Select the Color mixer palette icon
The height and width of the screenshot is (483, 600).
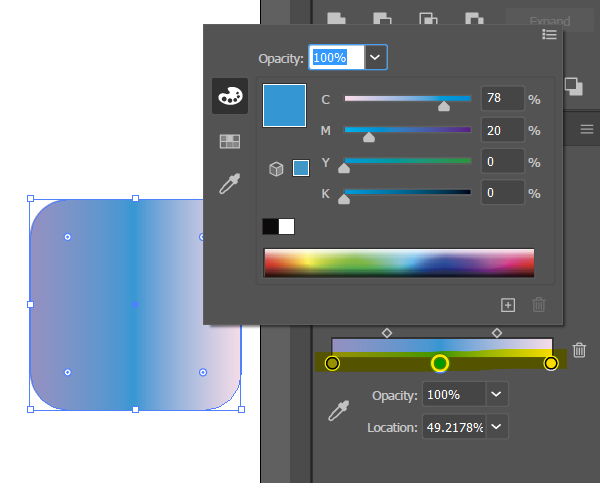click(x=230, y=96)
